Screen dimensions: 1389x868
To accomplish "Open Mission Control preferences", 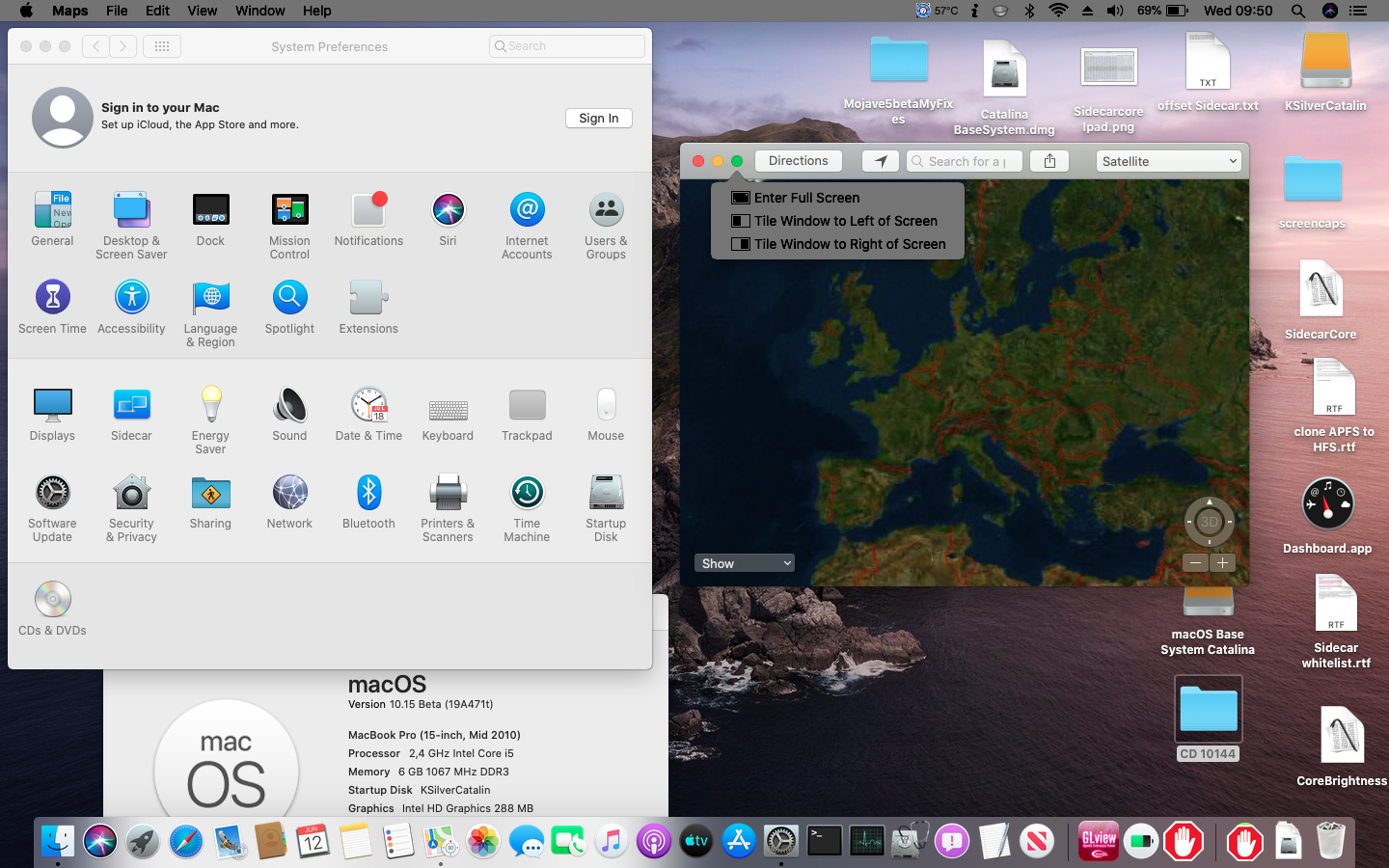I will pyautogui.click(x=289, y=211).
